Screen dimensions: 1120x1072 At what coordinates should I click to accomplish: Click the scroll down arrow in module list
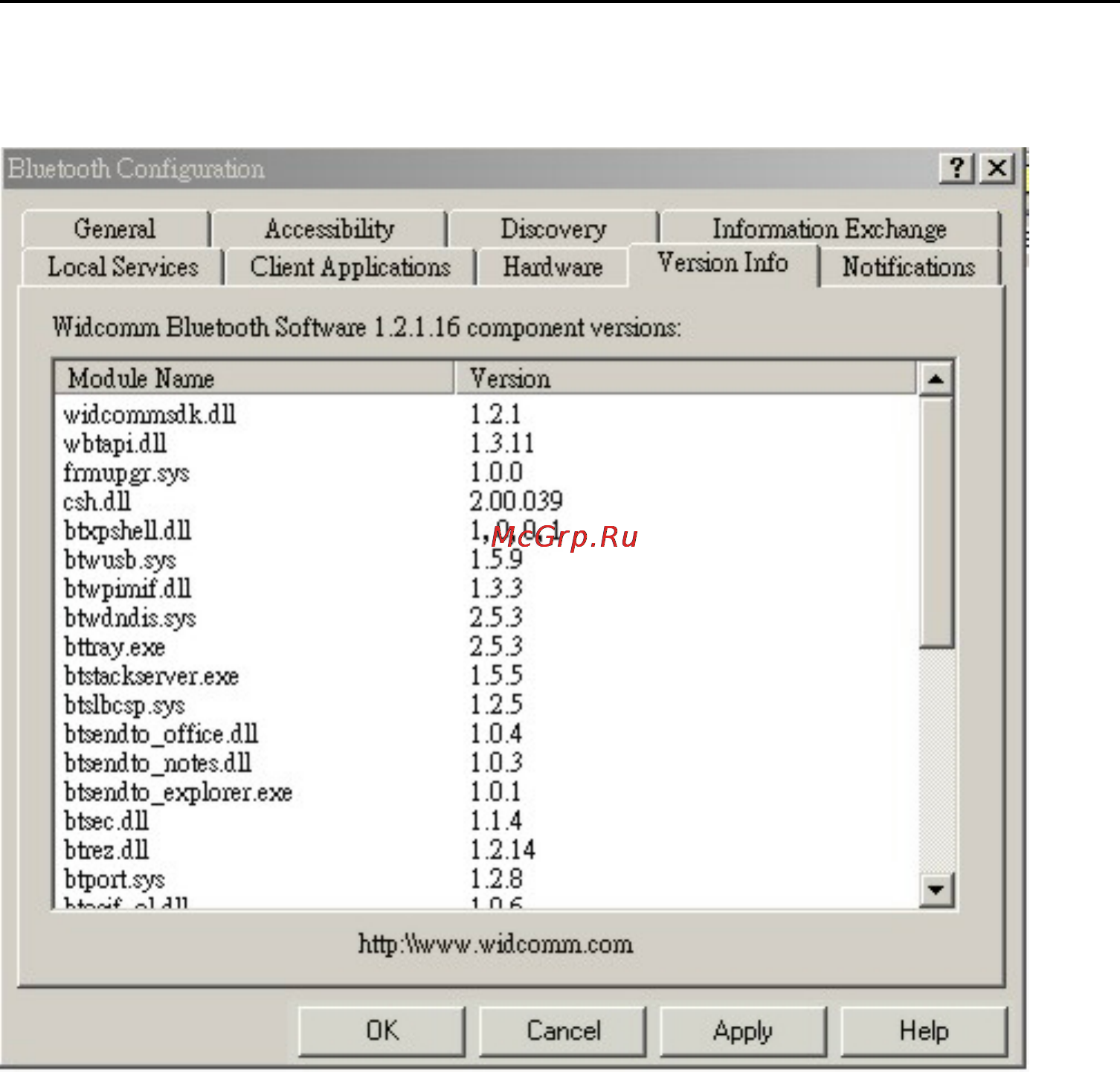tap(936, 890)
